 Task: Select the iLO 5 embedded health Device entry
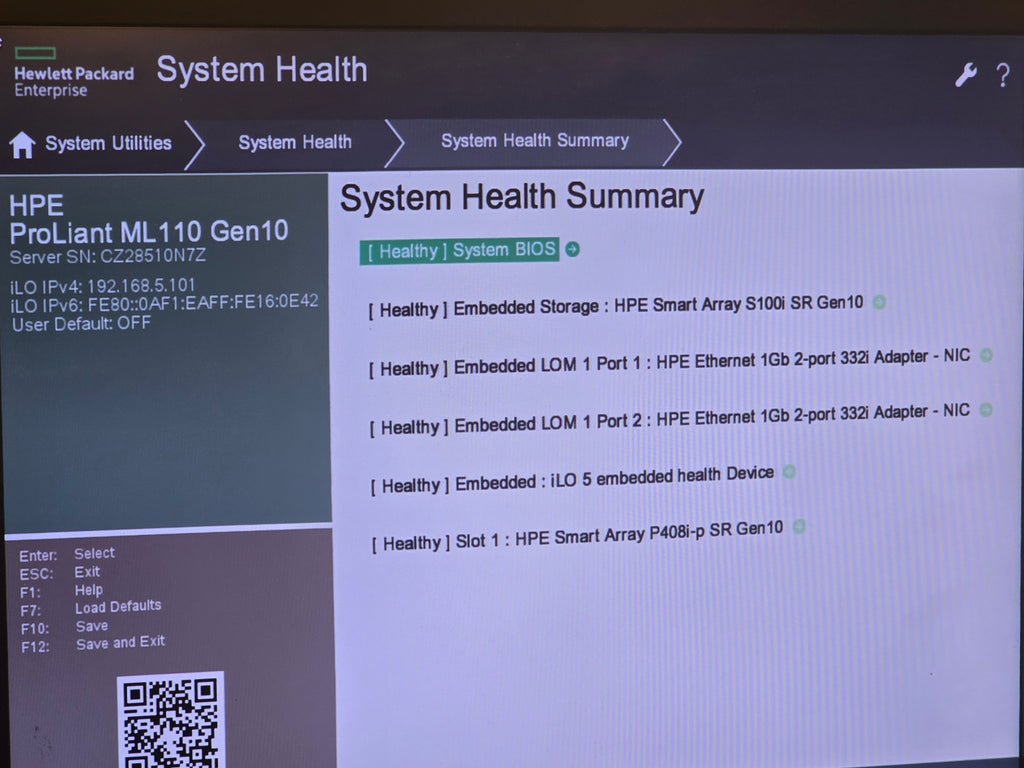pyautogui.click(x=572, y=479)
